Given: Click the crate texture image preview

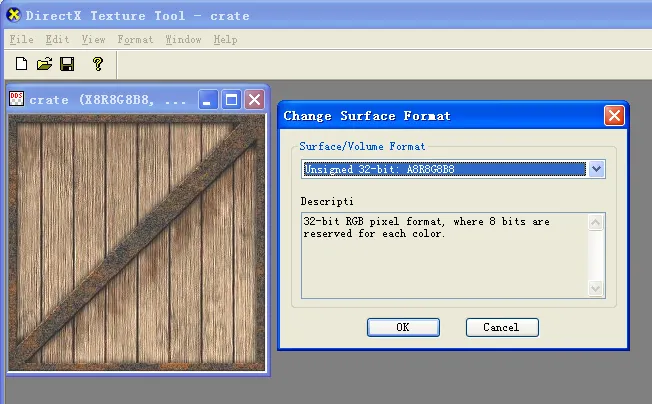Looking at the screenshot, I should tap(137, 242).
